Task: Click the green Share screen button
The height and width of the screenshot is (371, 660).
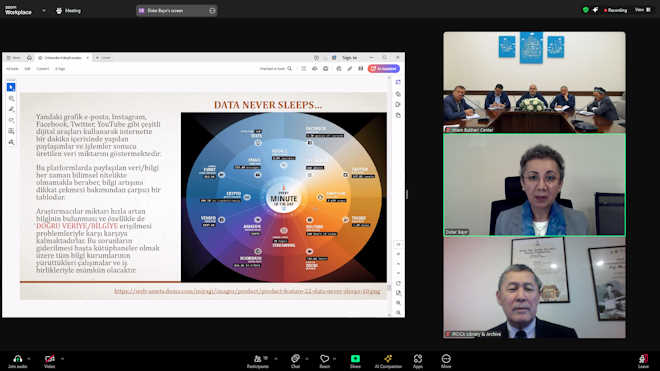Action: [355, 359]
